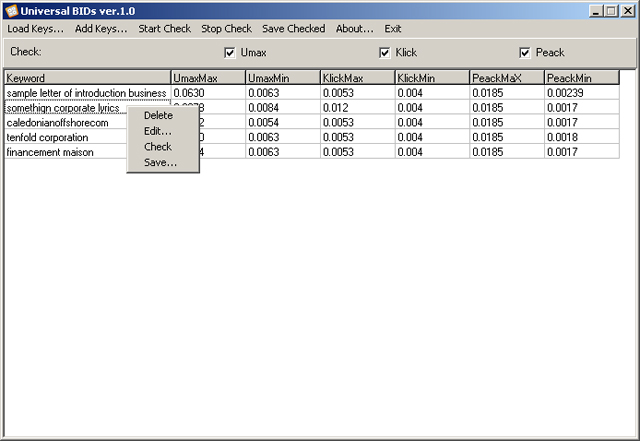Choose Edit from the context menu
Image resolution: width=640 pixels, height=441 pixels.
coord(158,131)
